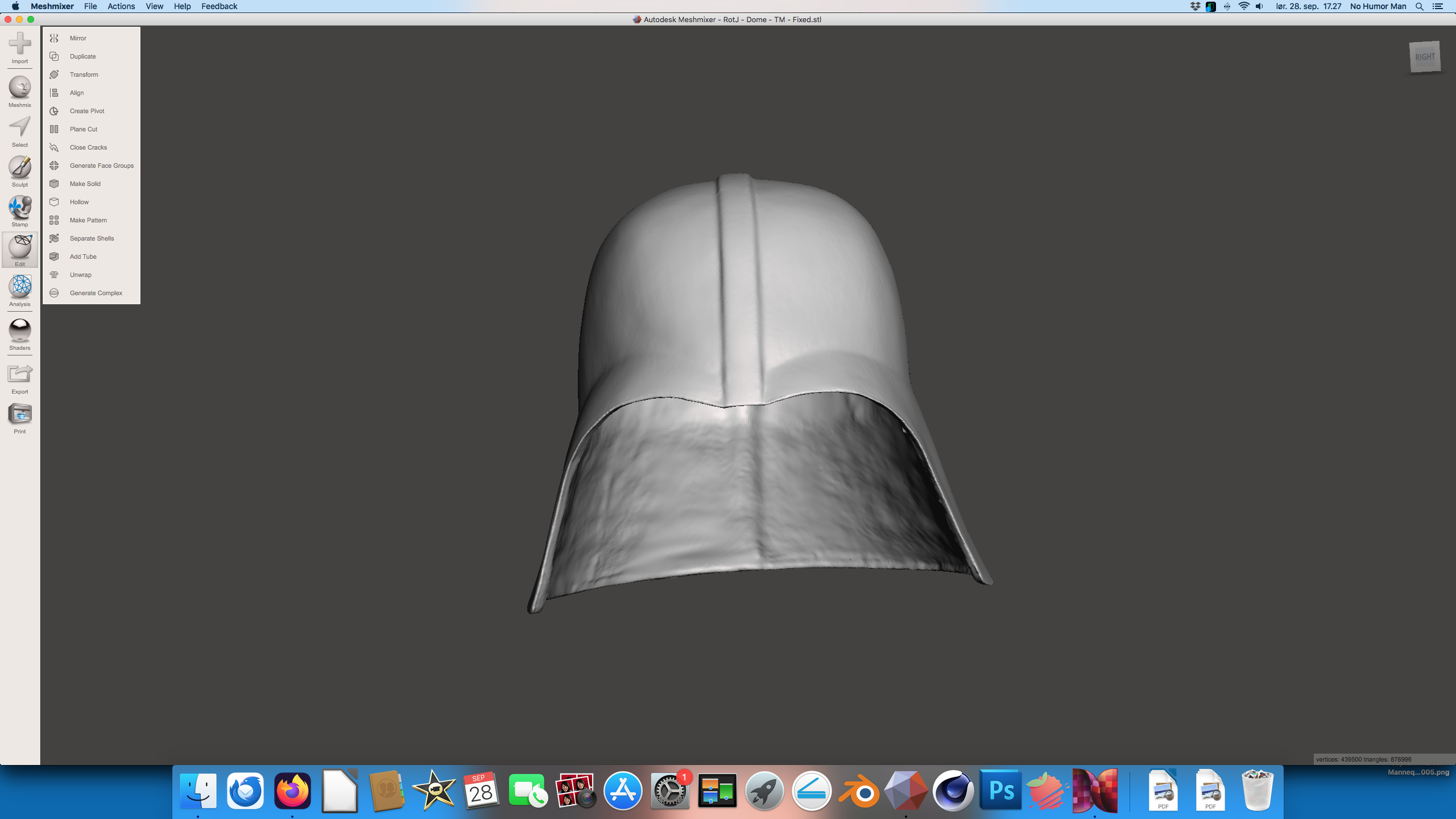This screenshot has height=819, width=1456.
Task: Click the RIGHT view cube
Action: (x=1425, y=57)
